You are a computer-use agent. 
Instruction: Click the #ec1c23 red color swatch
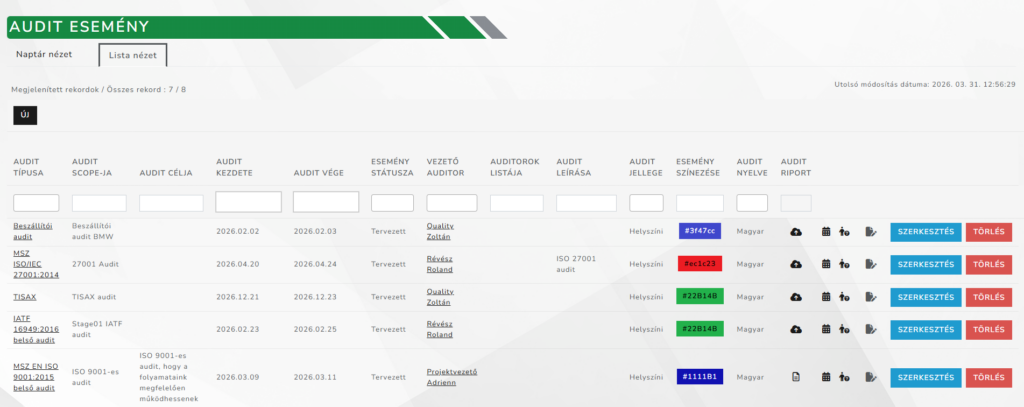(699, 264)
